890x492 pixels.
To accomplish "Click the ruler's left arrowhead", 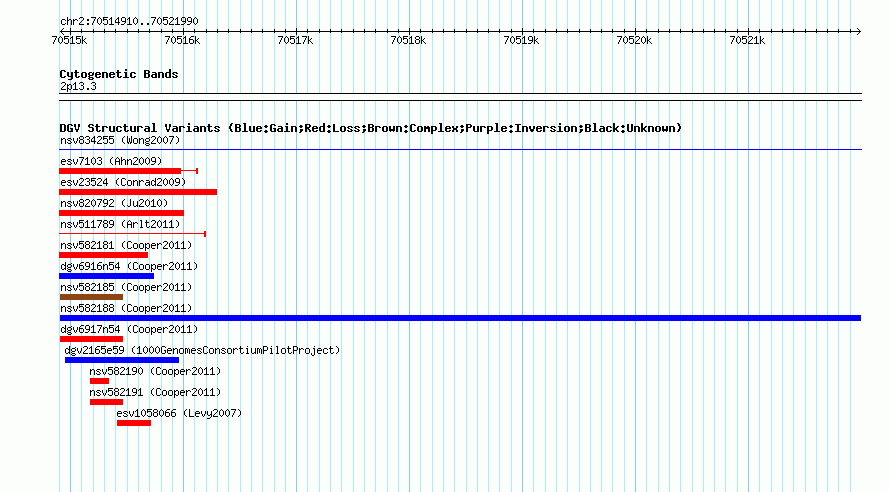I will click(62, 31).
